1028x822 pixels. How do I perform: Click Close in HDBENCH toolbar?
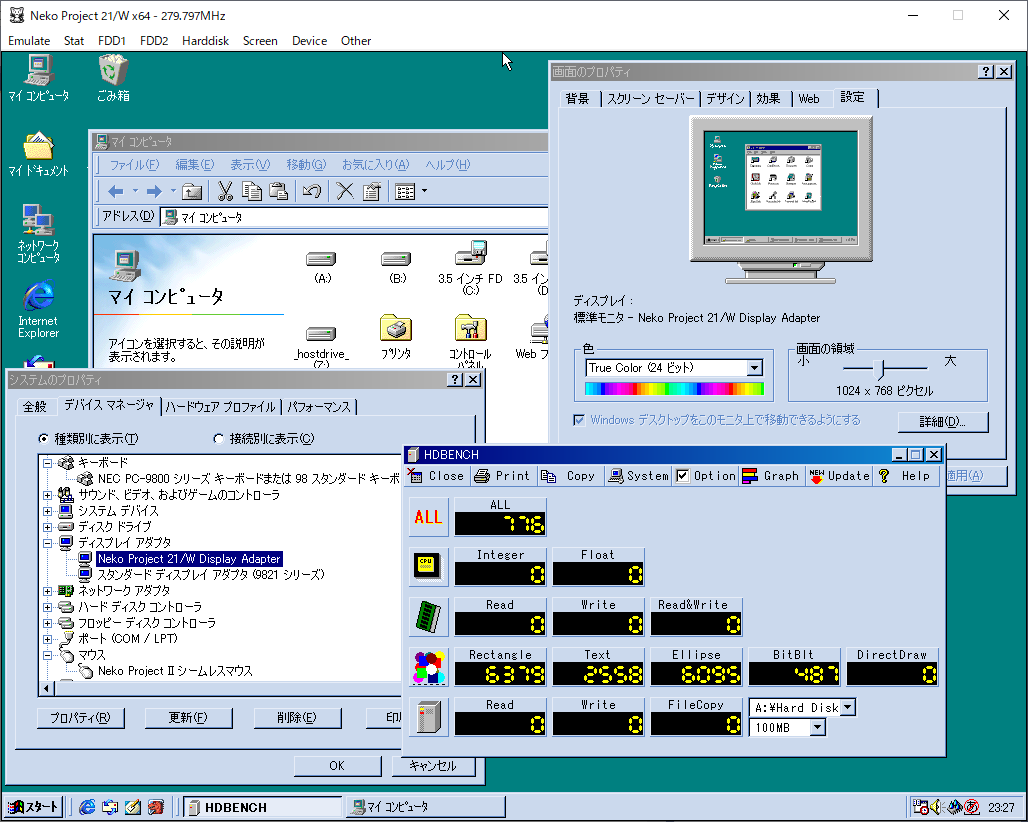[437, 476]
